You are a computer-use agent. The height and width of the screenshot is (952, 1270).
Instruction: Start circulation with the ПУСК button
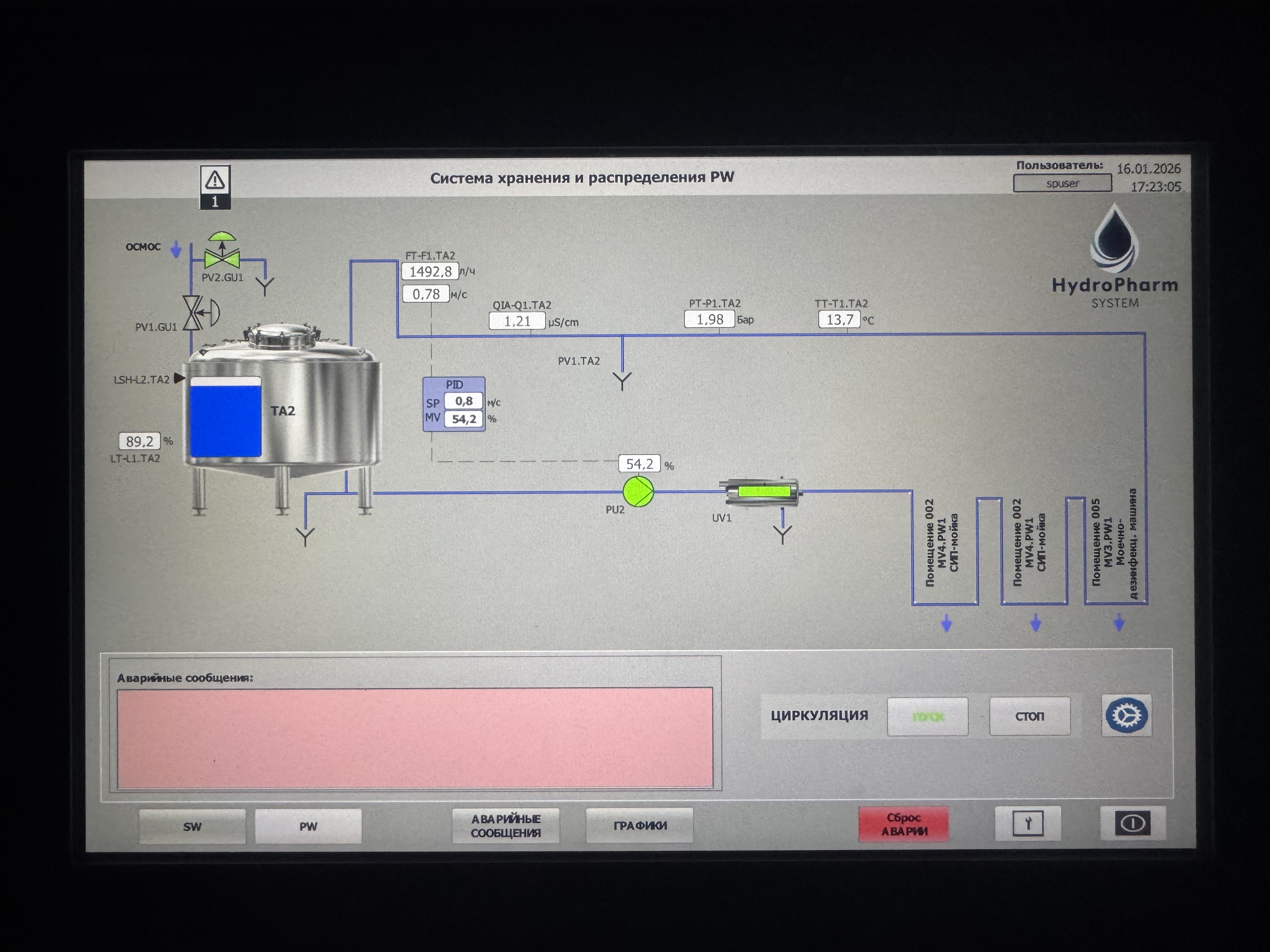coord(927,717)
